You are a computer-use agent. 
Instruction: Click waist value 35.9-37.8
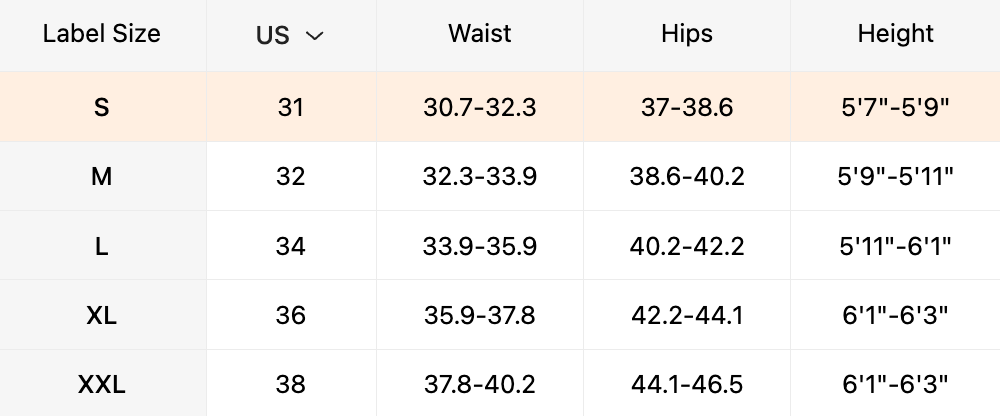click(x=479, y=316)
